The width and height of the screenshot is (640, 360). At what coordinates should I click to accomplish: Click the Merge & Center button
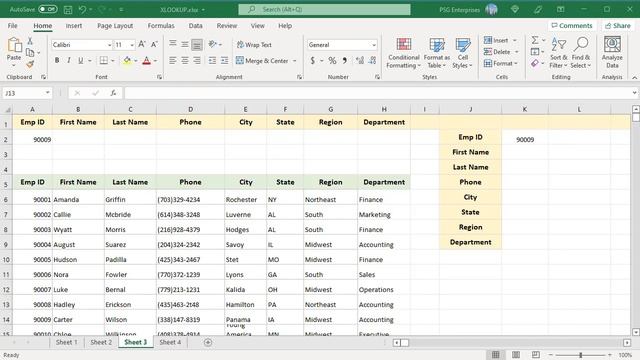(262, 60)
